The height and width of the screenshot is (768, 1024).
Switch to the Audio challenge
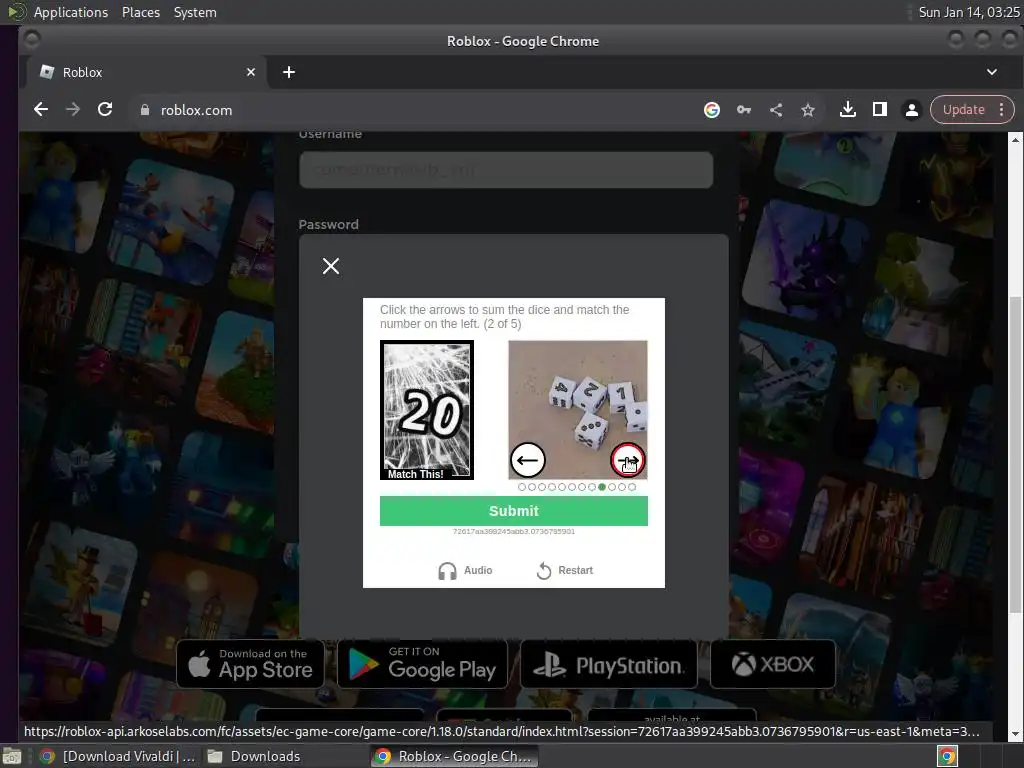(x=465, y=570)
